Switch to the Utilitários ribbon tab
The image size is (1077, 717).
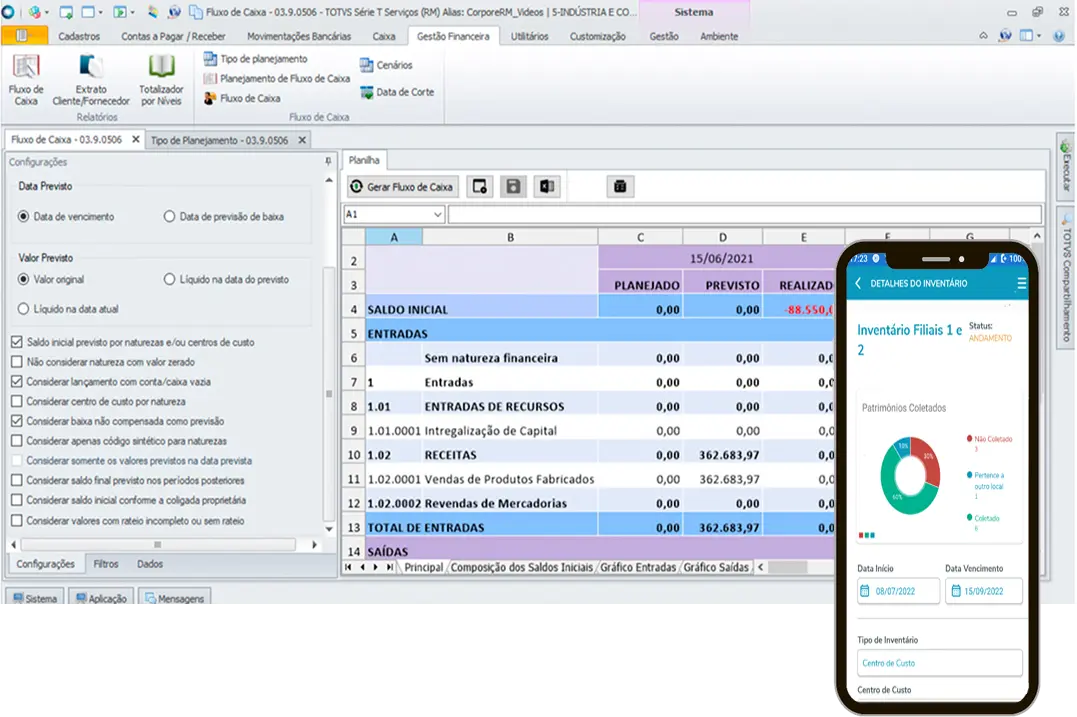pos(529,36)
